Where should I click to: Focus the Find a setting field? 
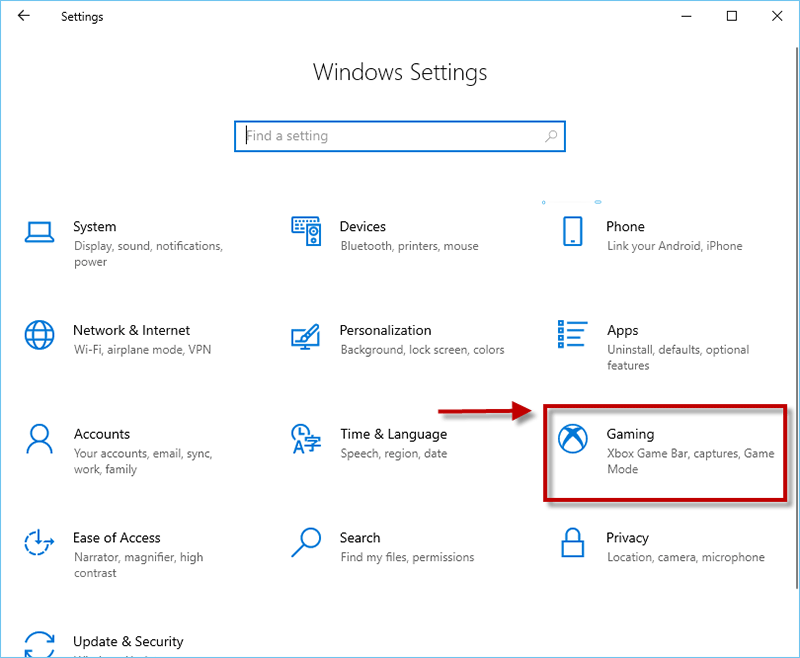[399, 136]
